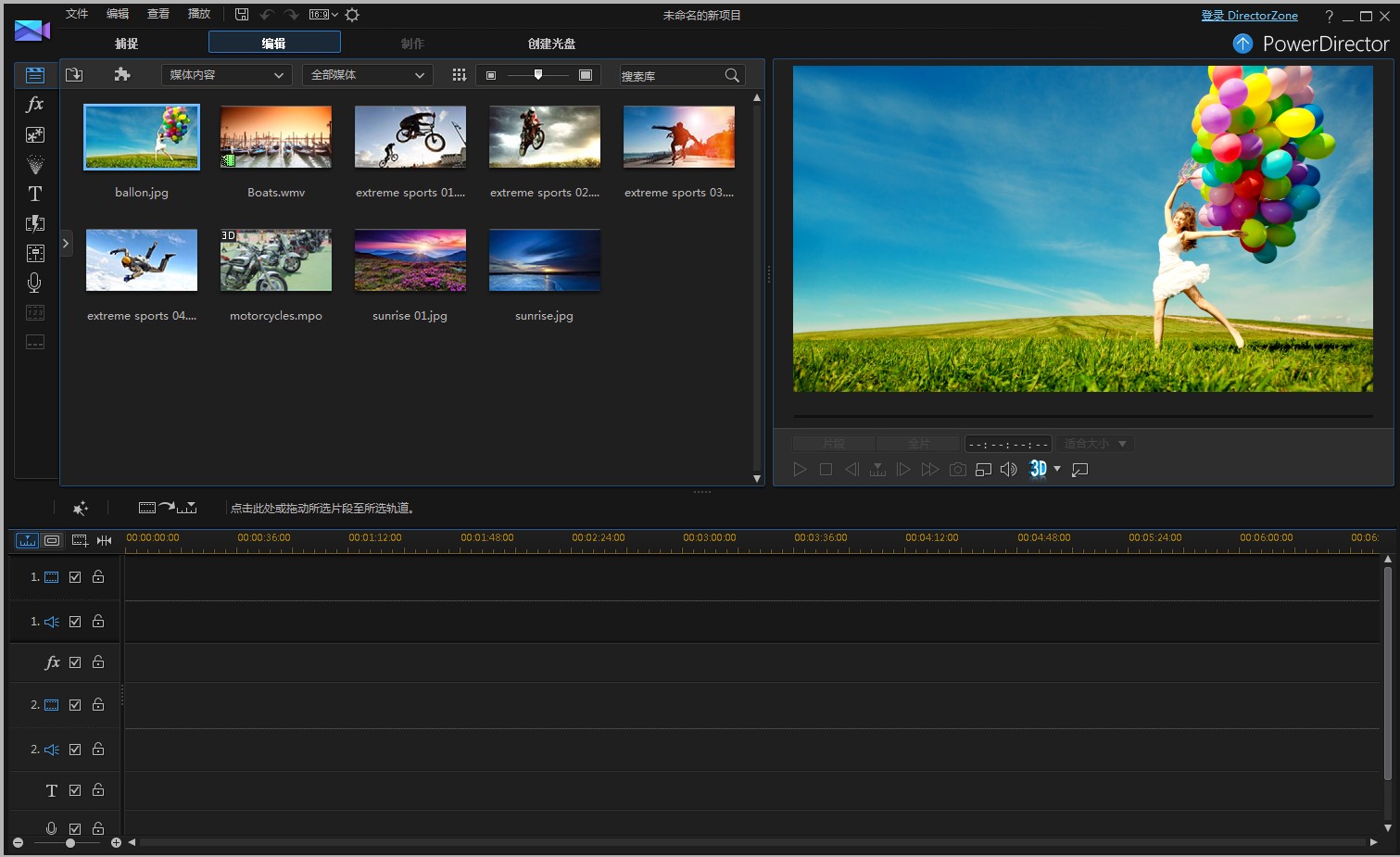The width and height of the screenshot is (1400, 857).
Task: Open the 媒体内容 dropdown
Action: tap(226, 75)
